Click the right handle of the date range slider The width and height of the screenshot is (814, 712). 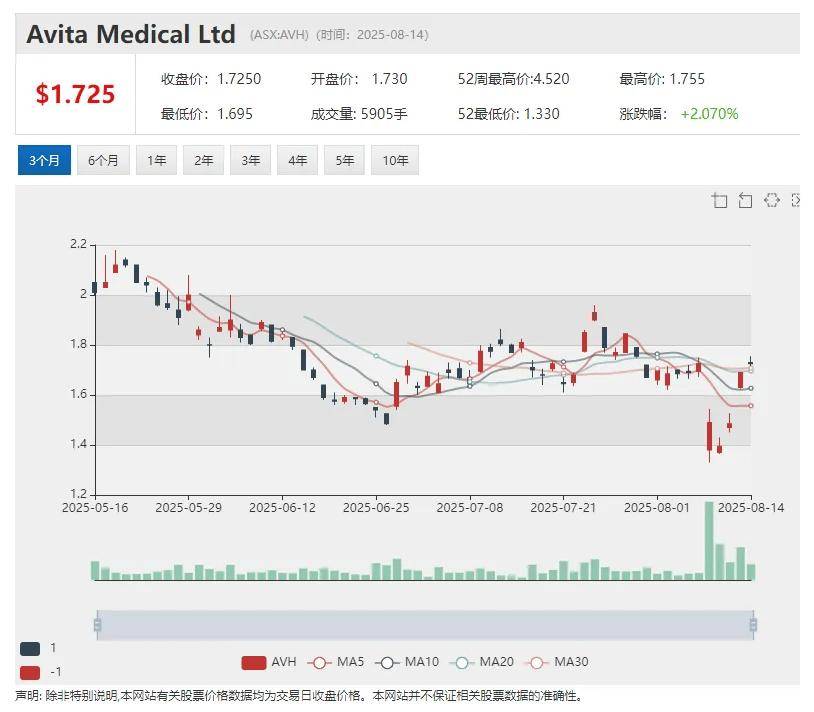(752, 625)
